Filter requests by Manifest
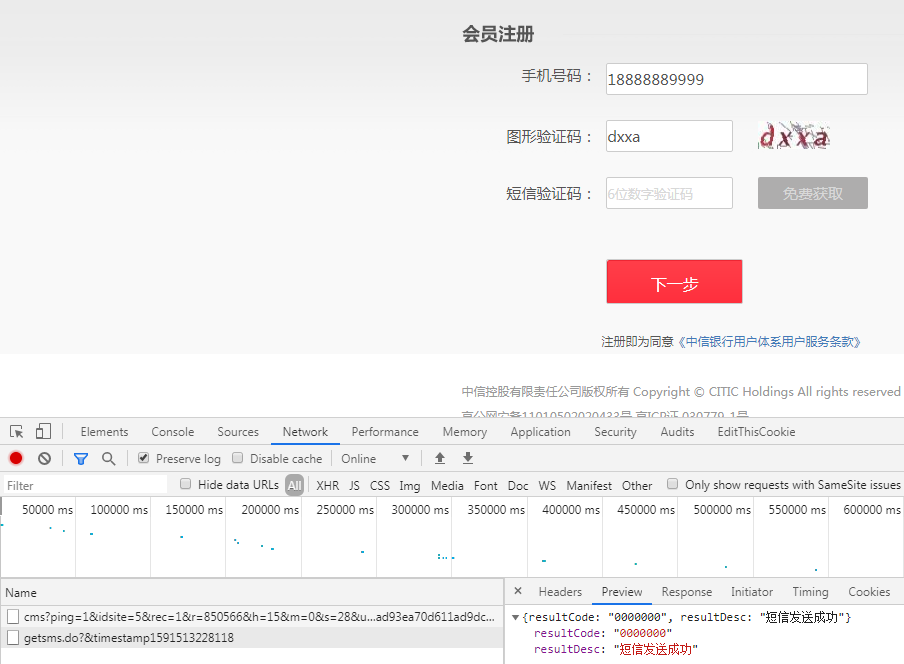Viewport: 904px width, 664px height. click(589, 485)
